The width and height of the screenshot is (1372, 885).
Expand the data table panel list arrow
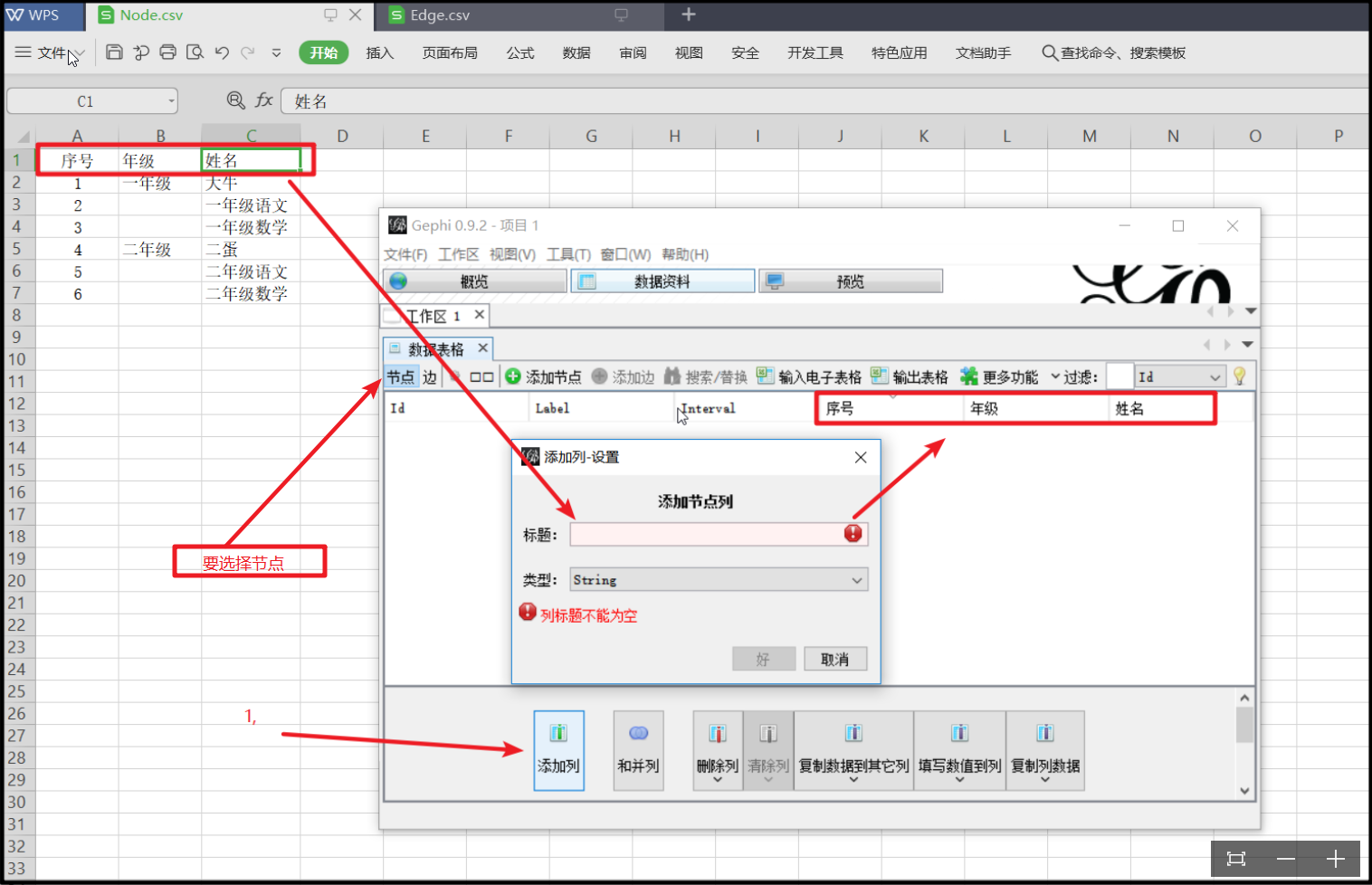[x=1247, y=345]
